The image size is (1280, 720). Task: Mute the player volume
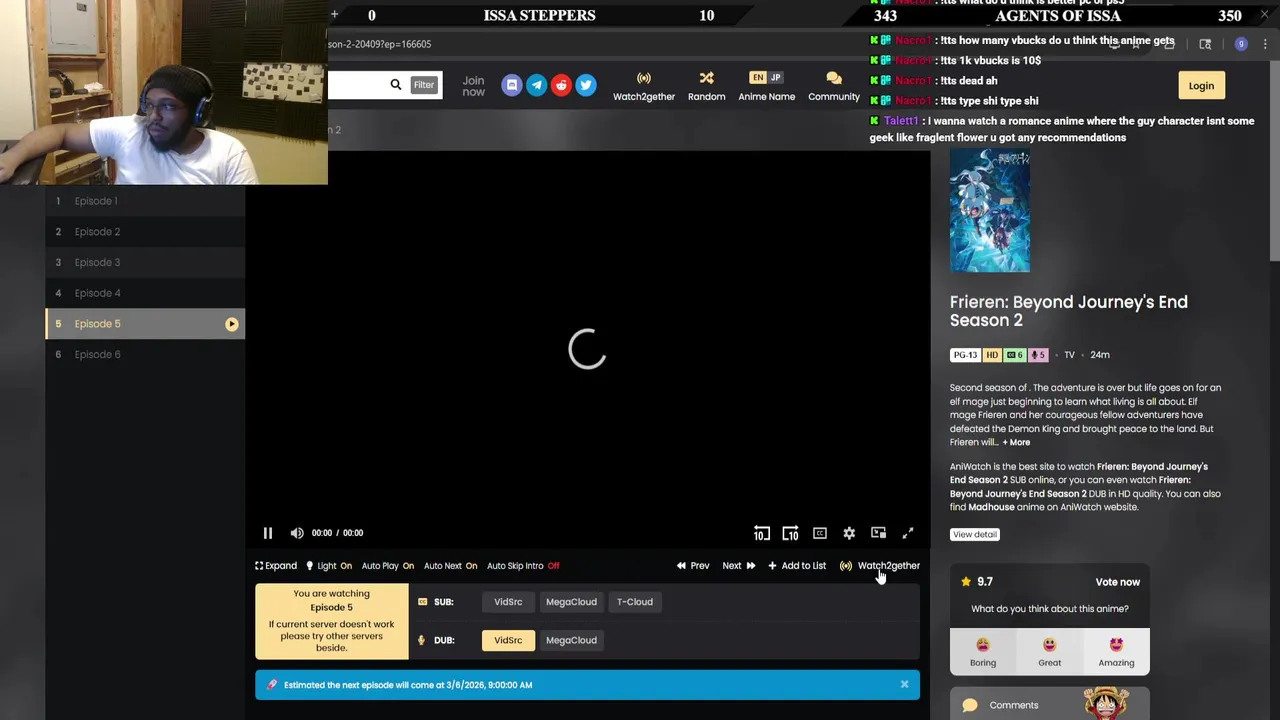pyautogui.click(x=297, y=533)
